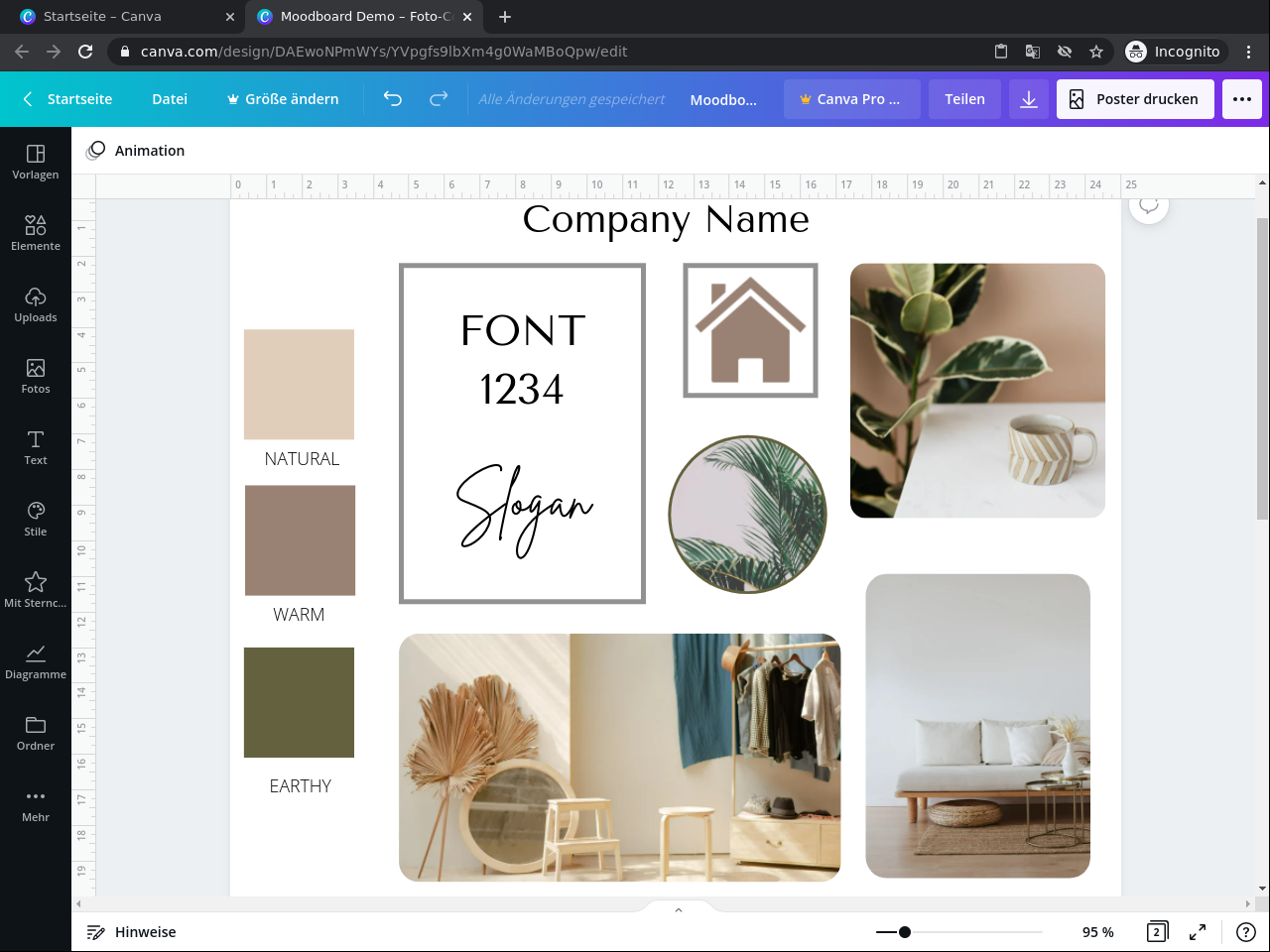The width and height of the screenshot is (1270, 952).
Task: Select the FONT 1234 text
Action: point(523,359)
